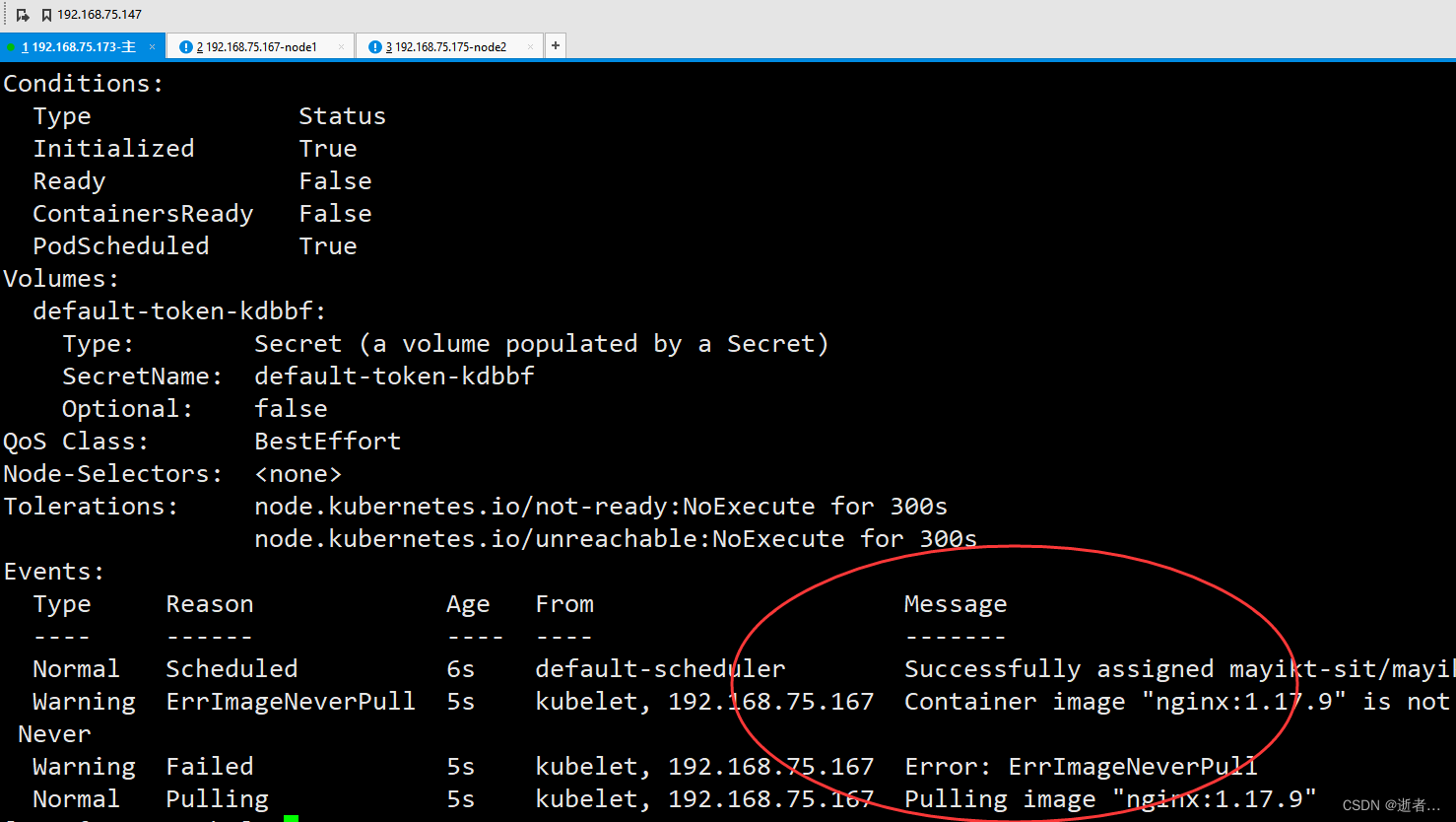Click the 'Pulling' event reason
This screenshot has height=822, width=1456.
[x=217, y=799]
